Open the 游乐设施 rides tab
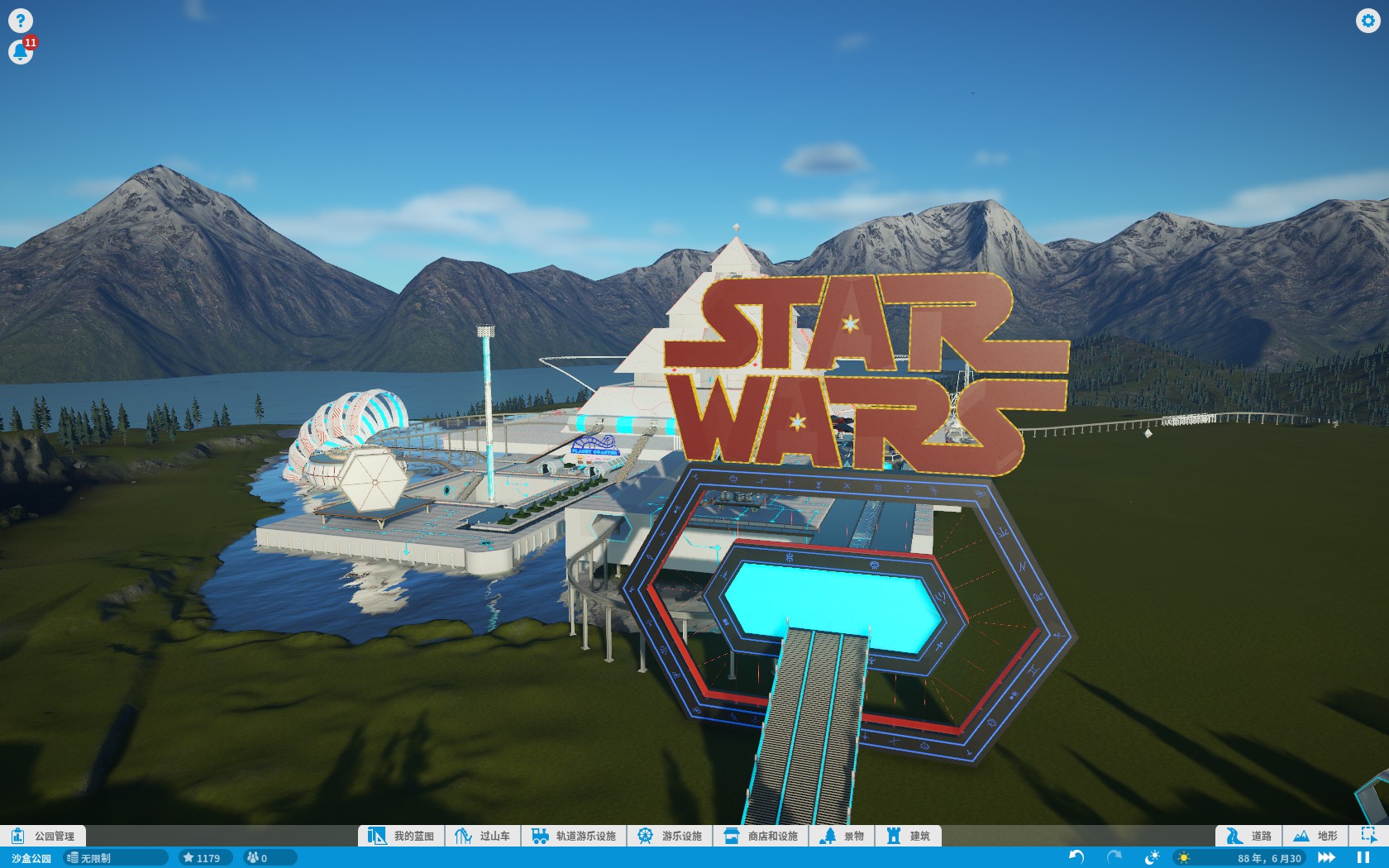Image resolution: width=1389 pixels, height=868 pixels. point(670,836)
